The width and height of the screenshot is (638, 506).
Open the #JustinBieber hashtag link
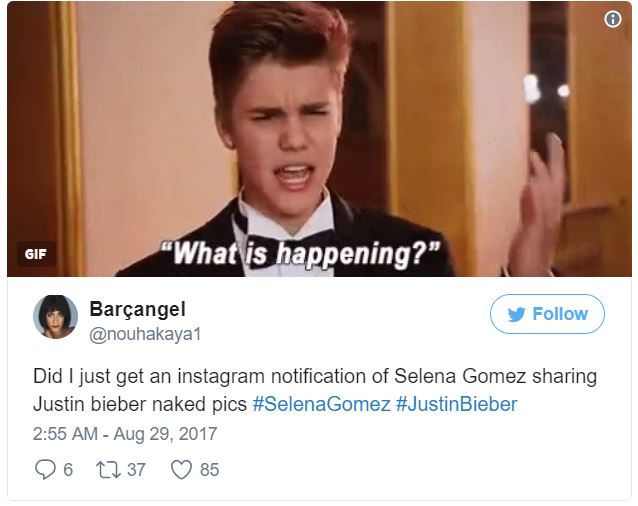457,404
